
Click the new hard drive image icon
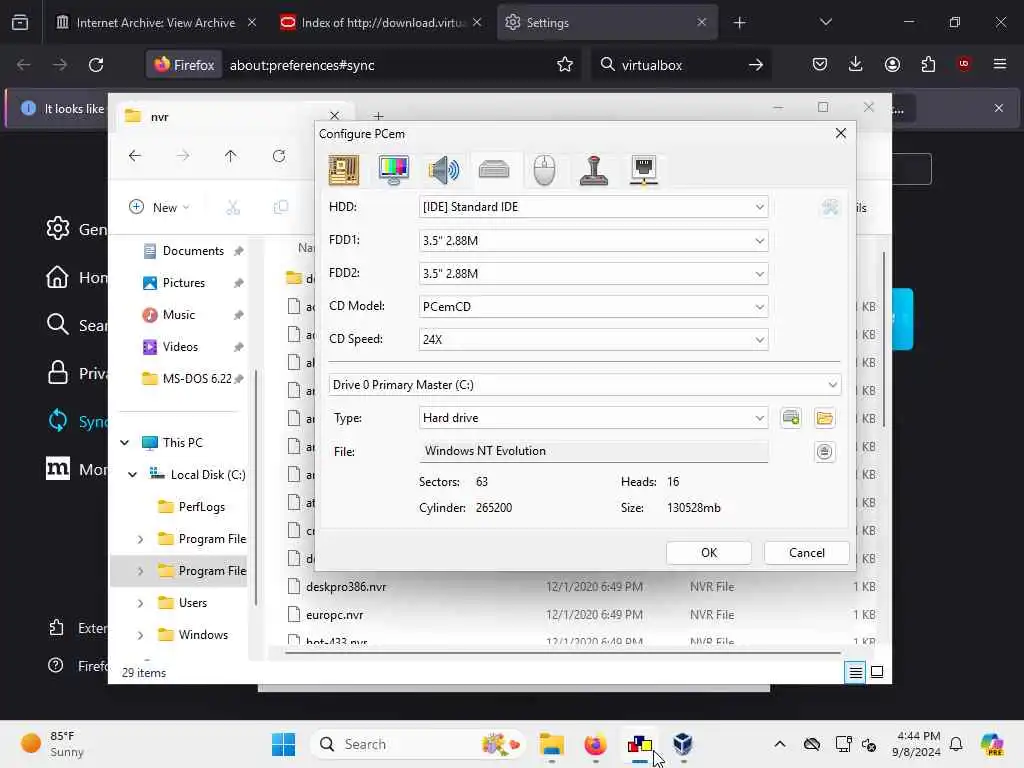791,418
